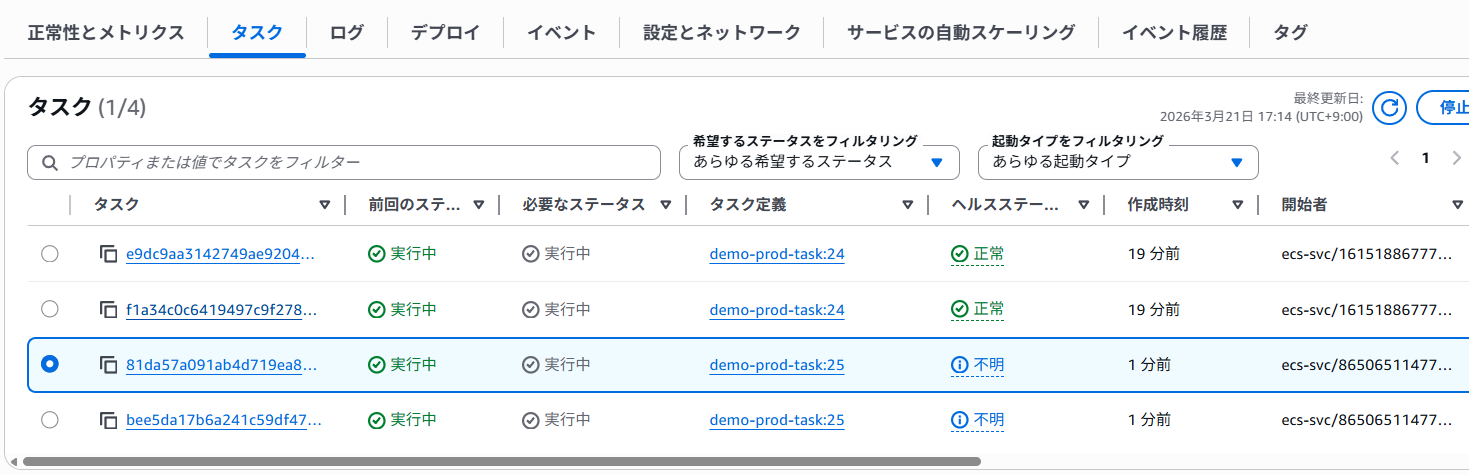The width and height of the screenshot is (1469, 475).
Task: Switch to the ログ tab
Action: point(346,32)
